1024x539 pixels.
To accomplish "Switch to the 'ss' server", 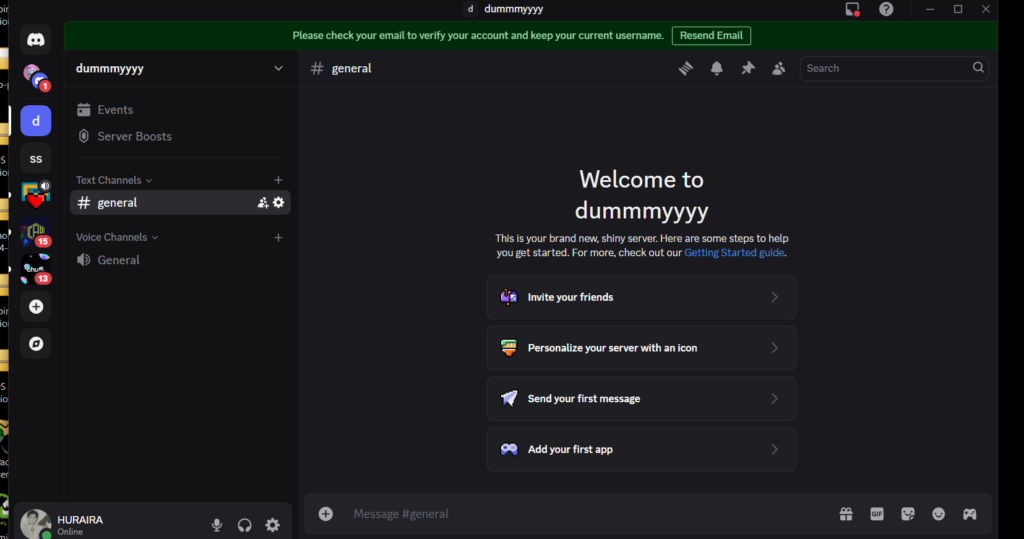I will click(36, 159).
